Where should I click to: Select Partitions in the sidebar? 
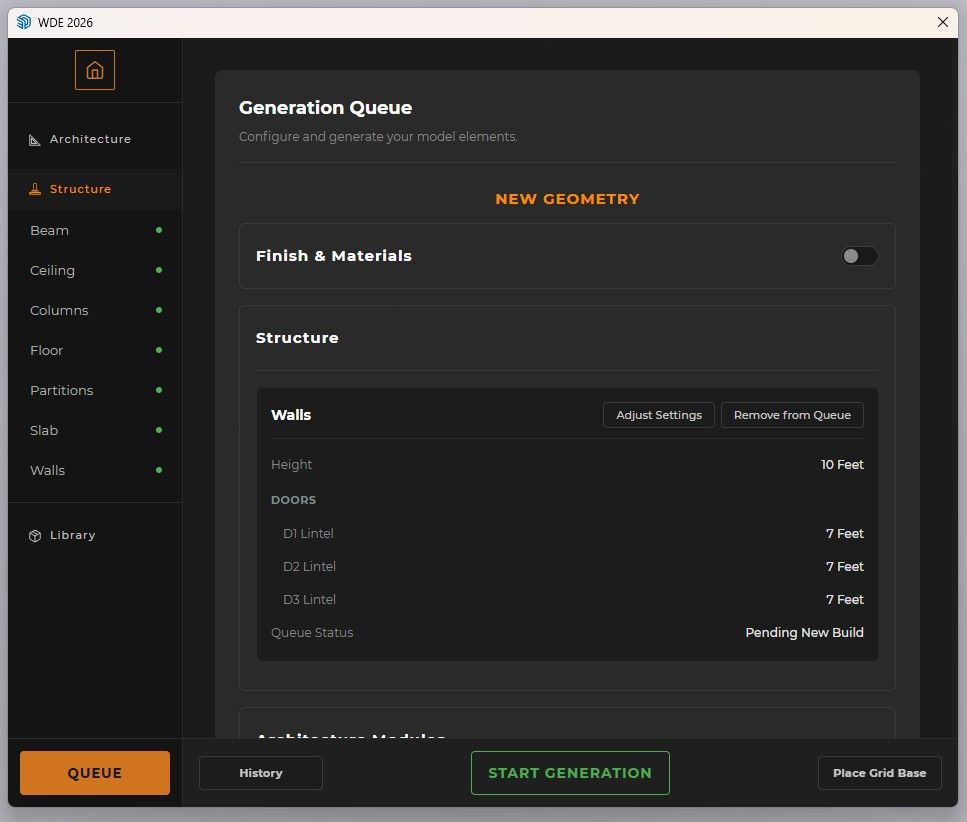95,390
